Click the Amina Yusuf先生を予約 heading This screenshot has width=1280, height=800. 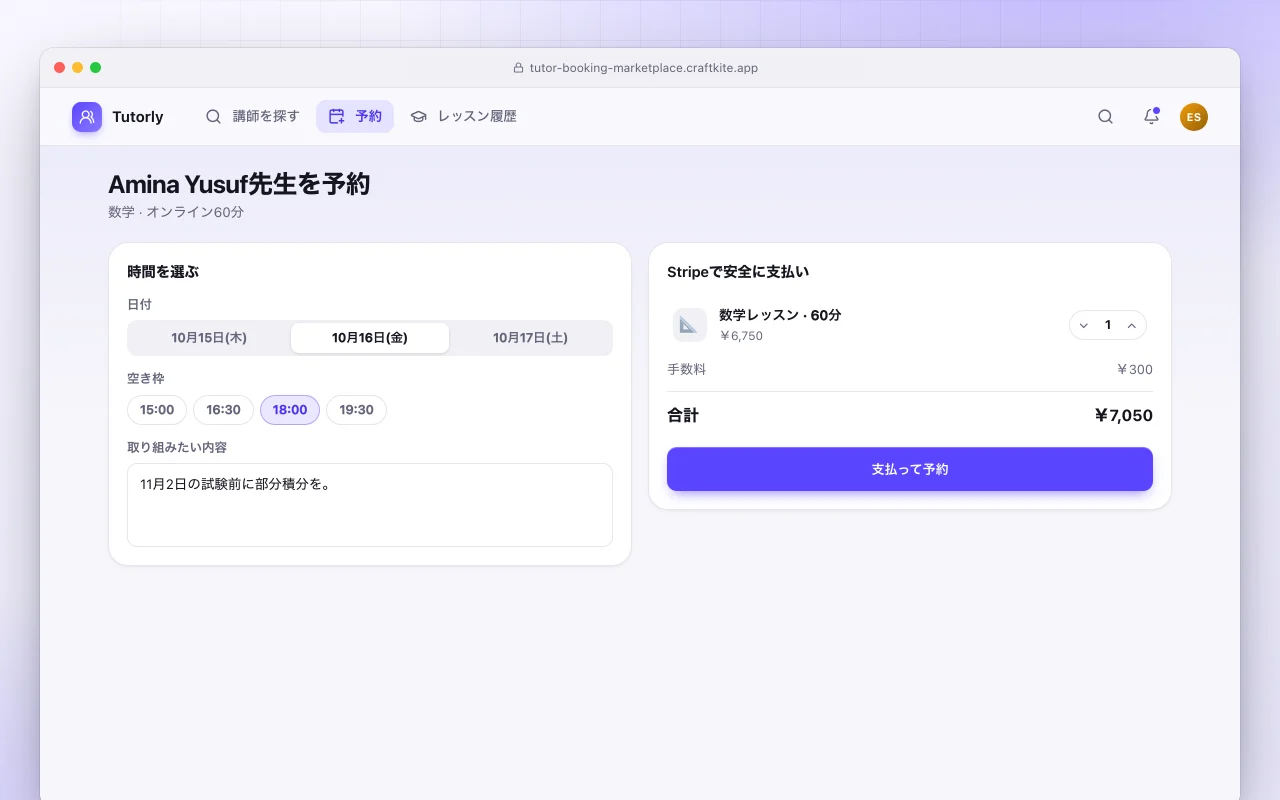[x=239, y=184]
